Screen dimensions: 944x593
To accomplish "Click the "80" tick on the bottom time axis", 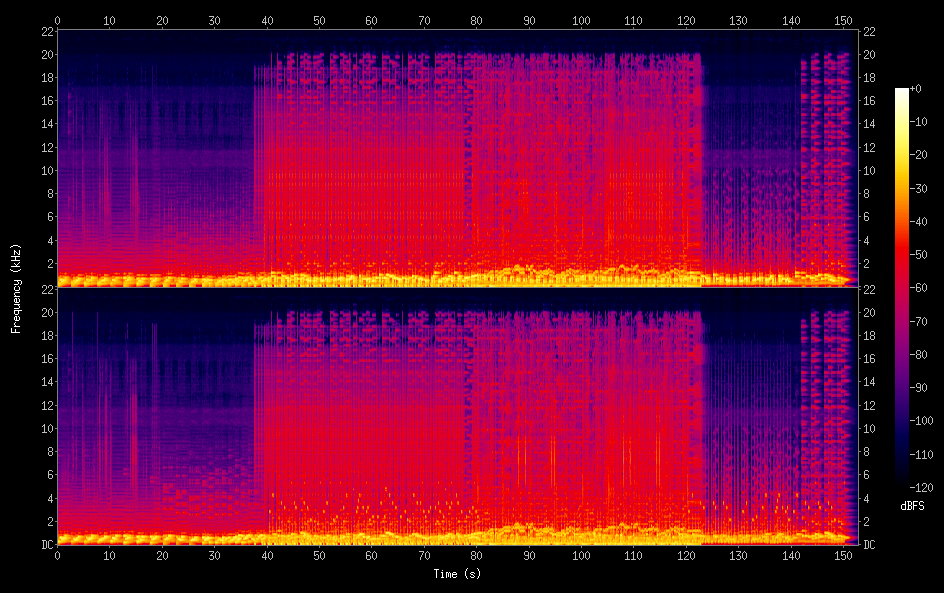I will pyautogui.click(x=476, y=556).
